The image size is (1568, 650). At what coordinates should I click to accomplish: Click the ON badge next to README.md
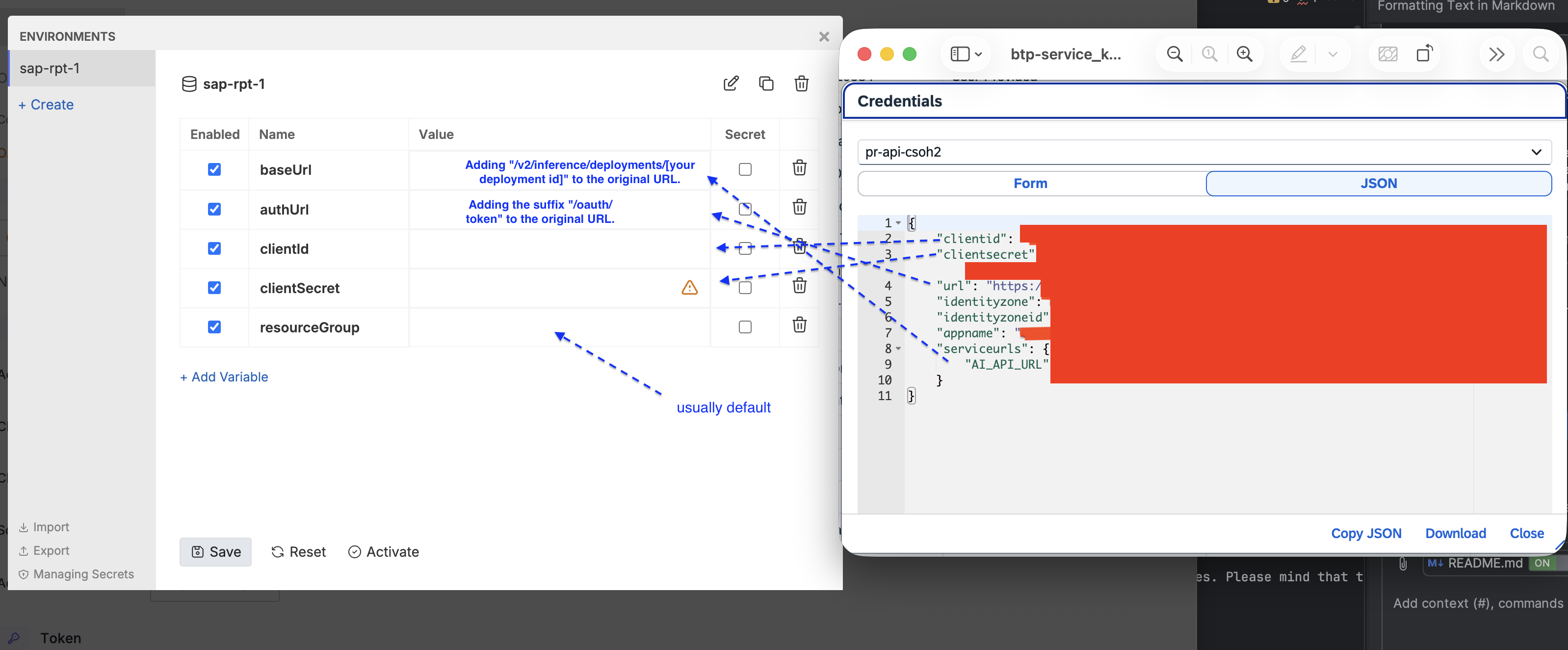pyautogui.click(x=1542, y=564)
